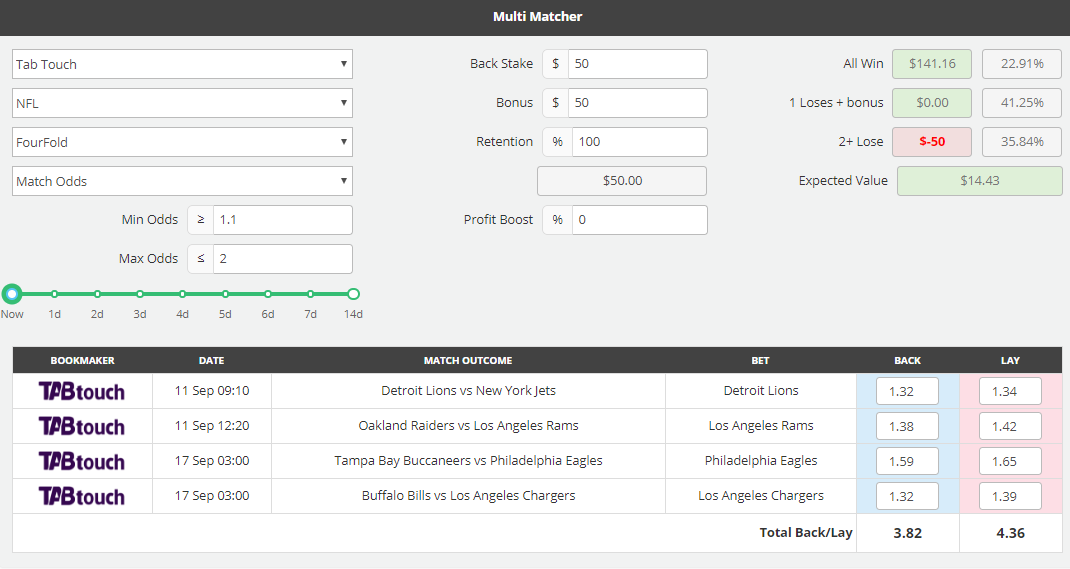The height and width of the screenshot is (569, 1070).
Task: Click the DATE column header
Action: click(212, 360)
